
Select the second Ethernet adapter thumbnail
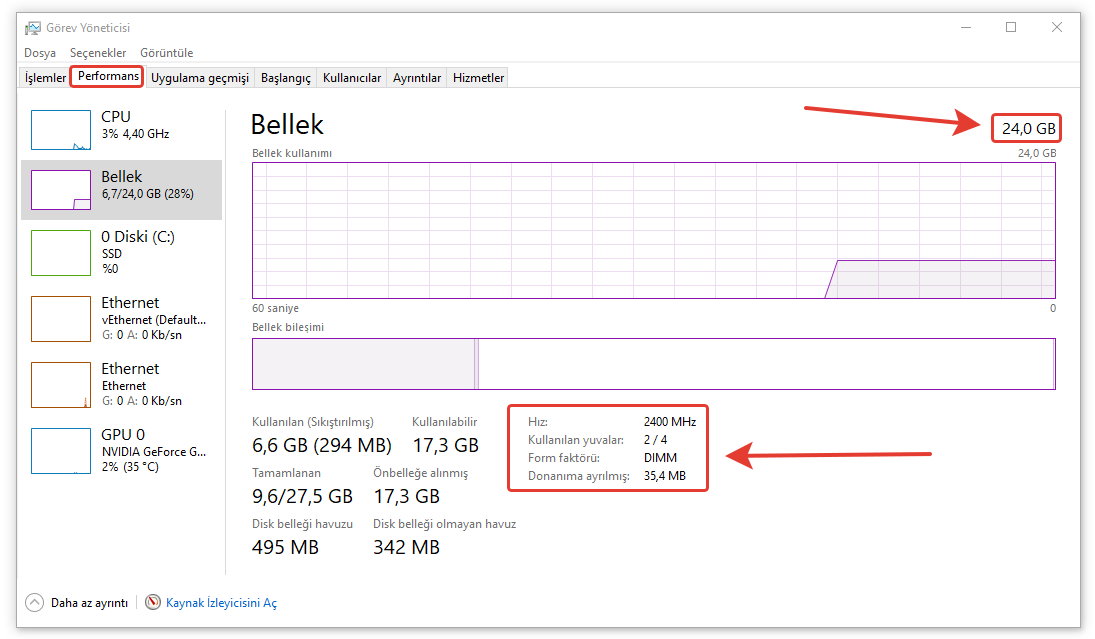(61, 385)
